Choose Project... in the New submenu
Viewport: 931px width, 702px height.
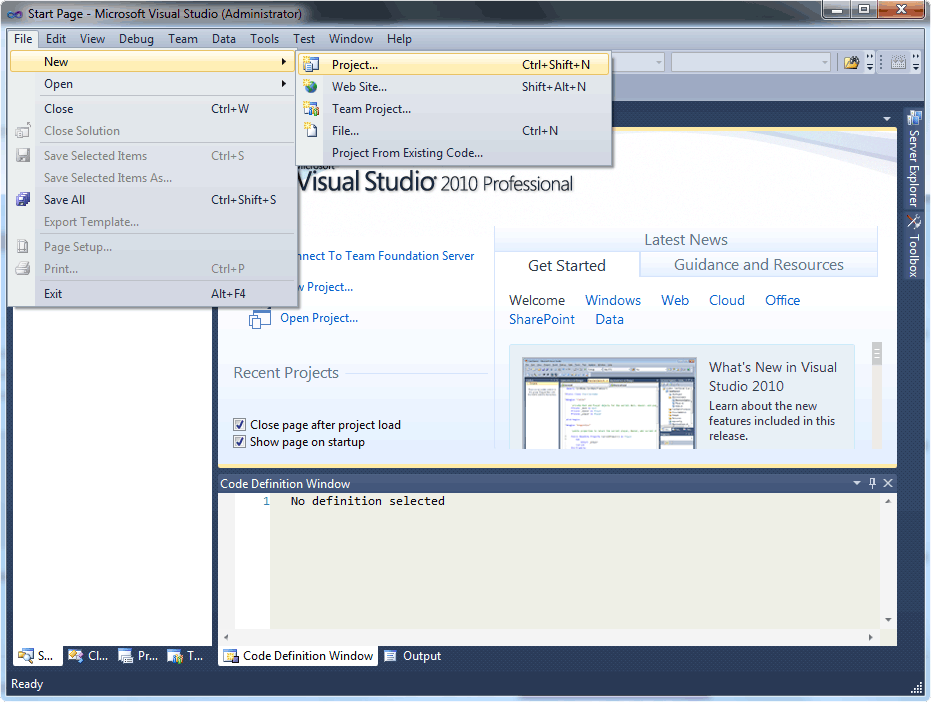coord(454,64)
